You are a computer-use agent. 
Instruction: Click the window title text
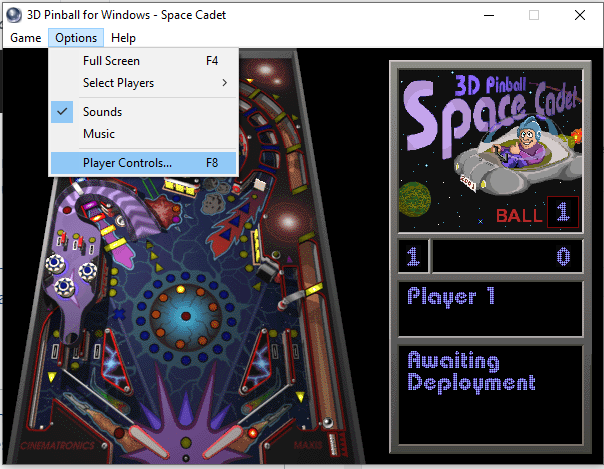pyautogui.click(x=126, y=15)
